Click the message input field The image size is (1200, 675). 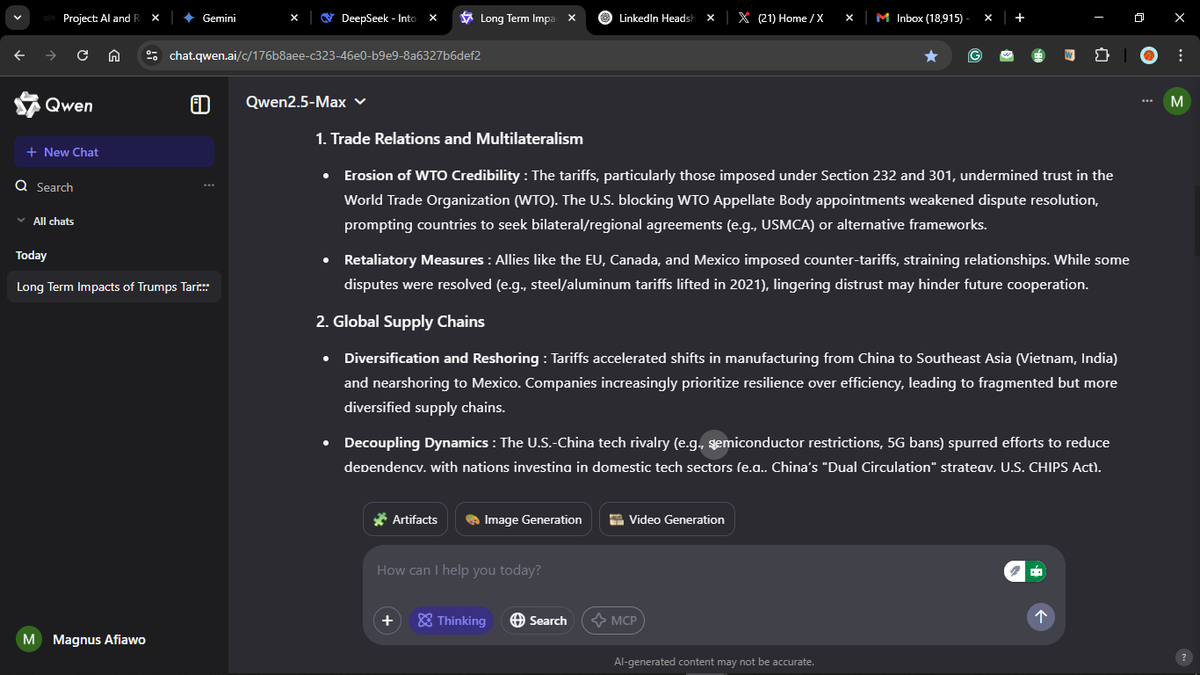[680, 570]
